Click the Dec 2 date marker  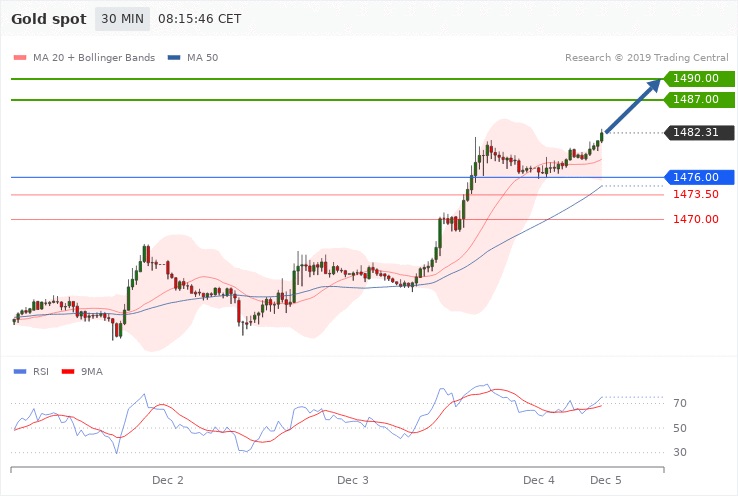click(167, 481)
